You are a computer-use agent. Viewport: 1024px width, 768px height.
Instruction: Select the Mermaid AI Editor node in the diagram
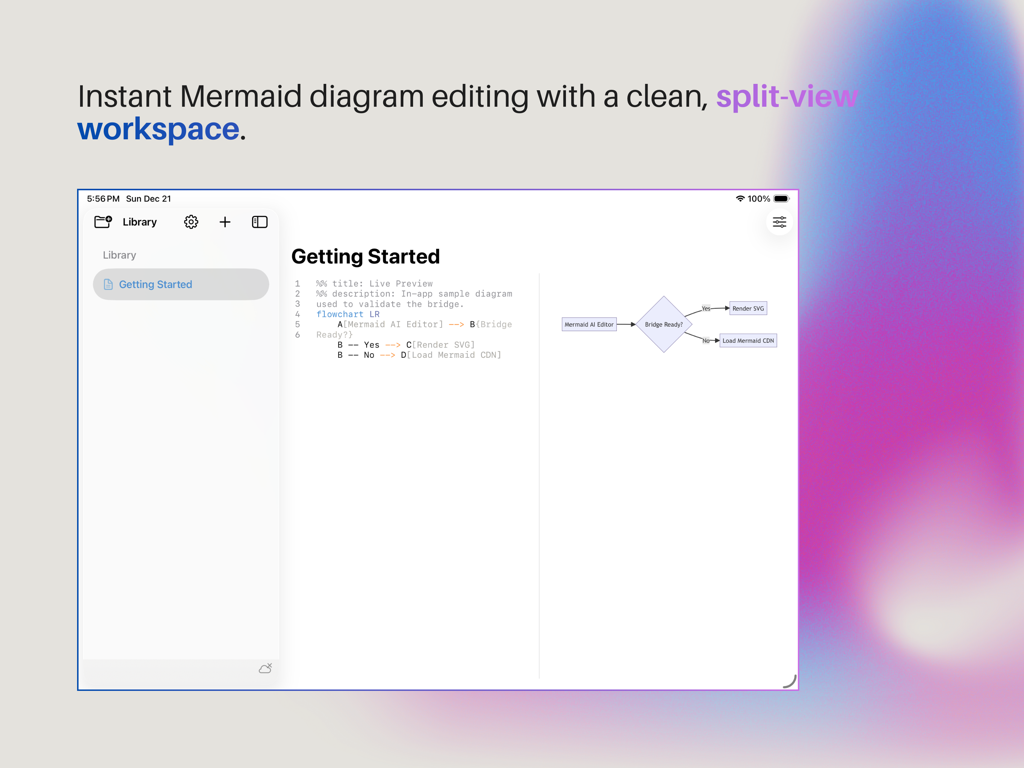[589, 324]
